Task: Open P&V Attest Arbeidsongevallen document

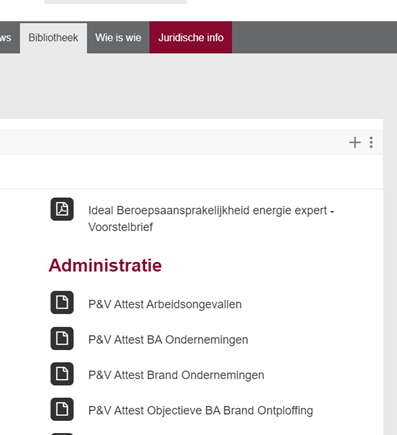Action: tap(165, 304)
